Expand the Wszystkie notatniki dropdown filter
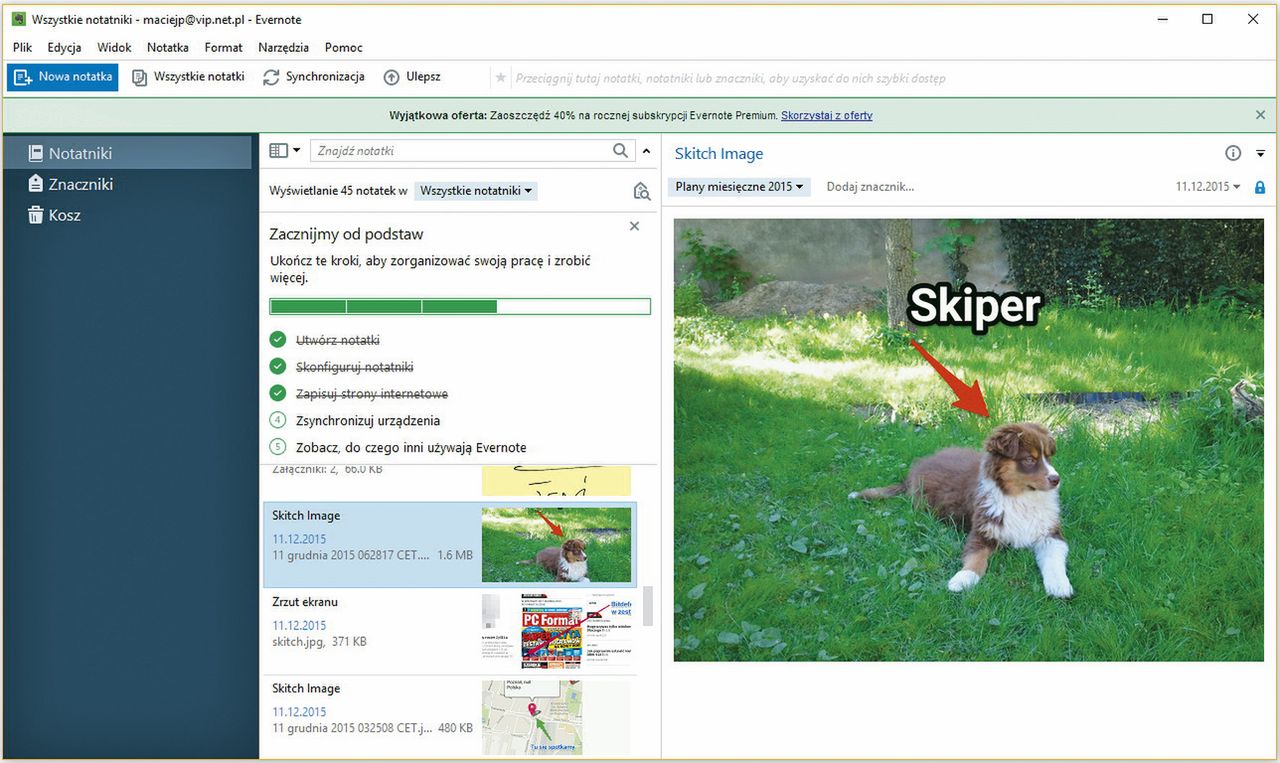Image resolution: width=1280 pixels, height=763 pixels. pos(475,190)
